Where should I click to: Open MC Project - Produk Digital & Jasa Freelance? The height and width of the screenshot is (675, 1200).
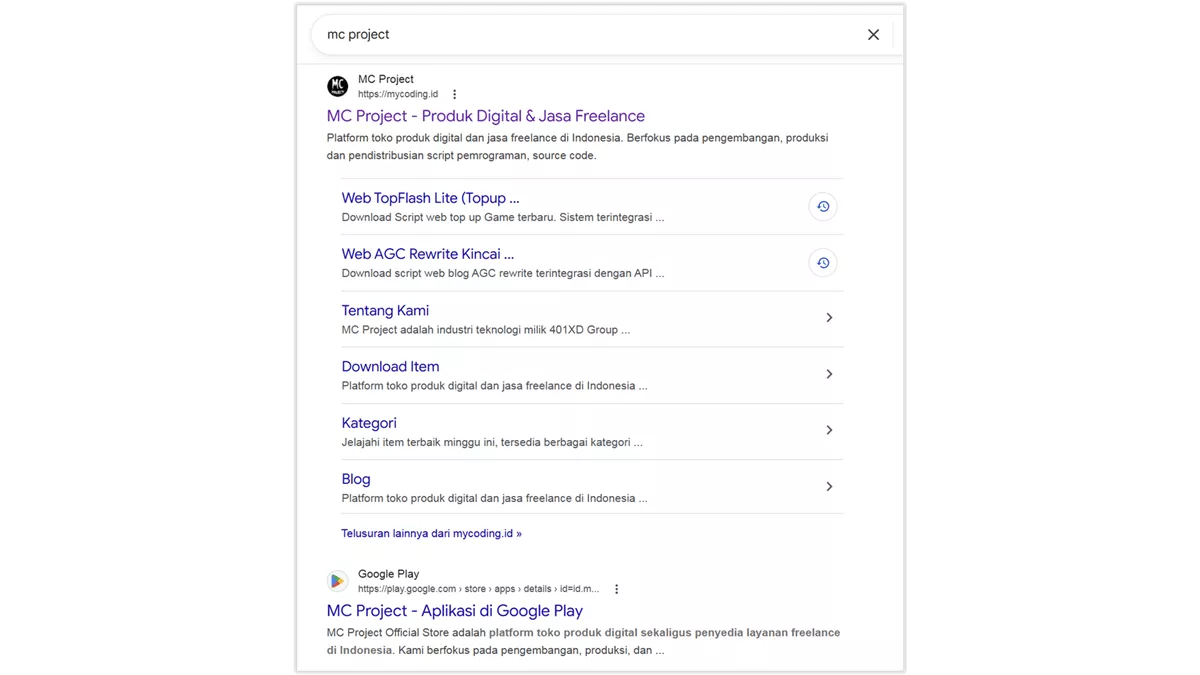(x=485, y=116)
